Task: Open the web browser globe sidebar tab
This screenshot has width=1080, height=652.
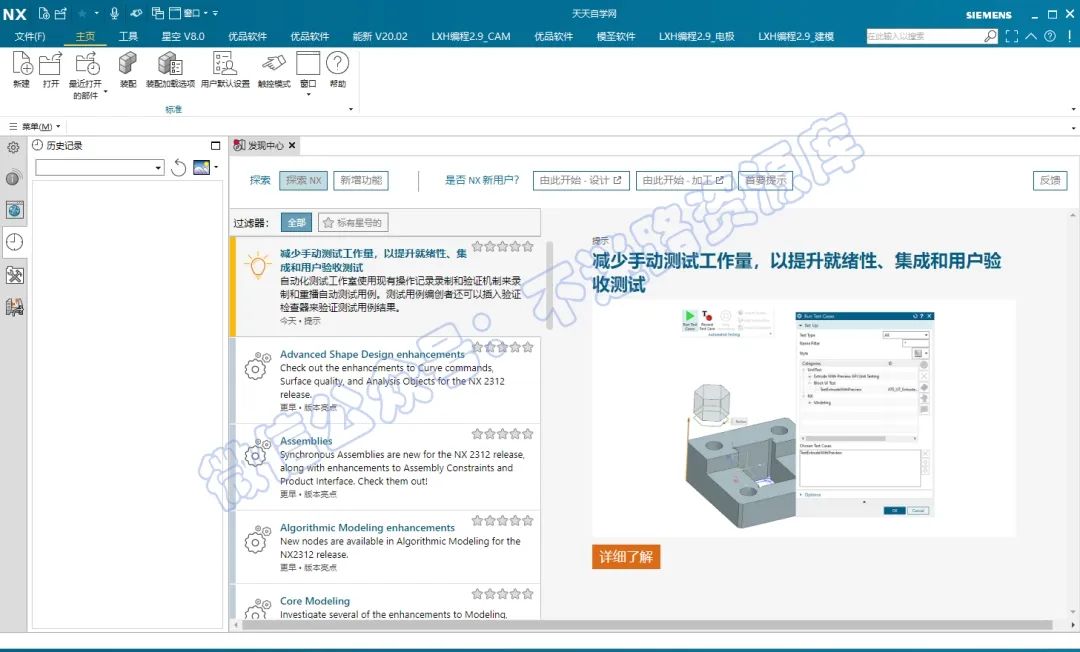Action: coord(14,210)
